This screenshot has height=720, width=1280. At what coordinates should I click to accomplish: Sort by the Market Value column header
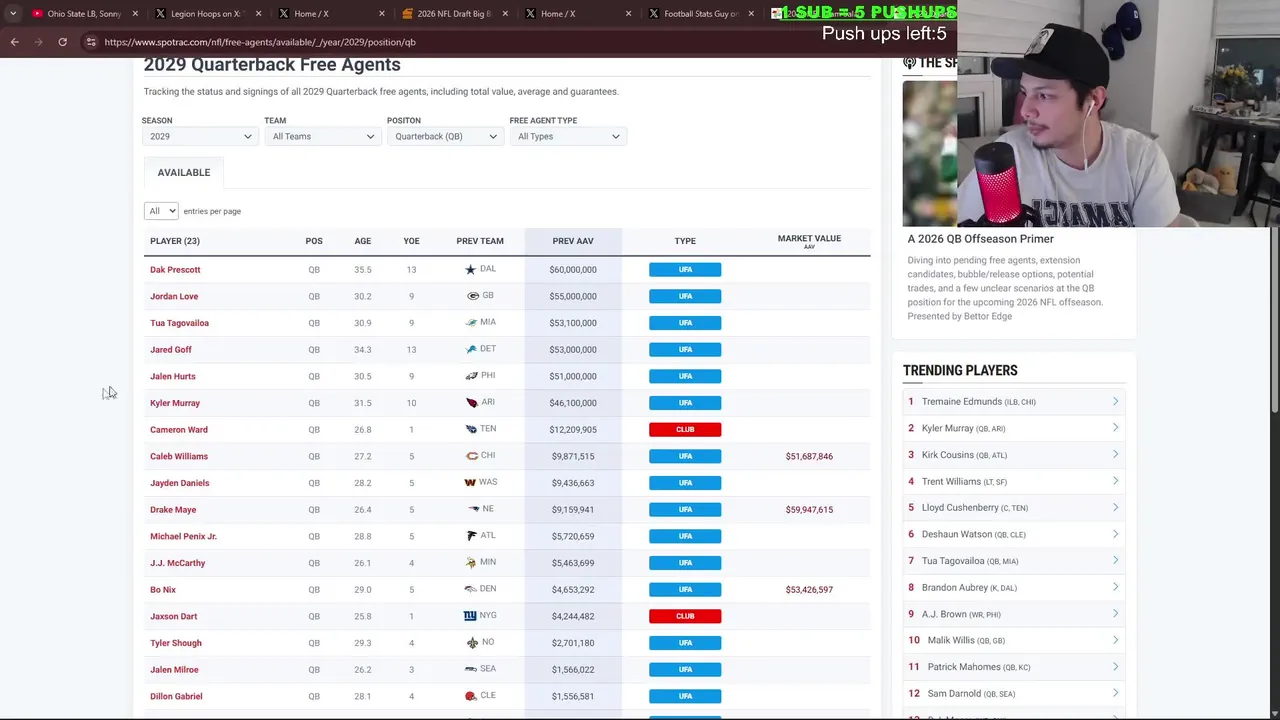click(x=809, y=239)
